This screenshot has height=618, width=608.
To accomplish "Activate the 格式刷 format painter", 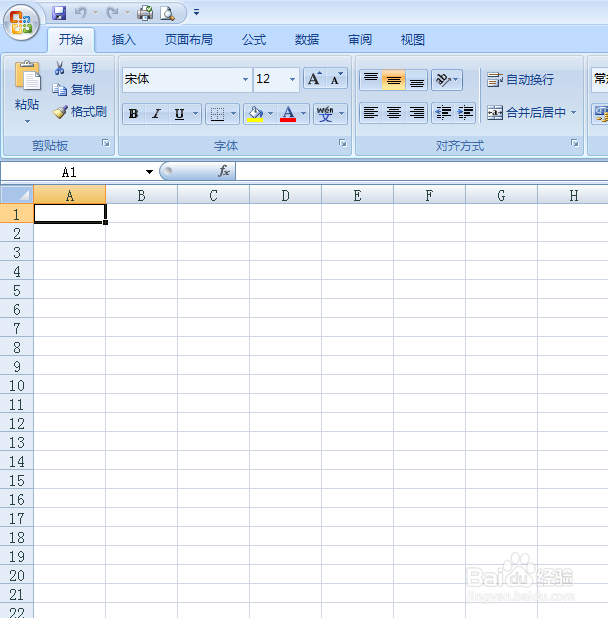I will pyautogui.click(x=80, y=112).
